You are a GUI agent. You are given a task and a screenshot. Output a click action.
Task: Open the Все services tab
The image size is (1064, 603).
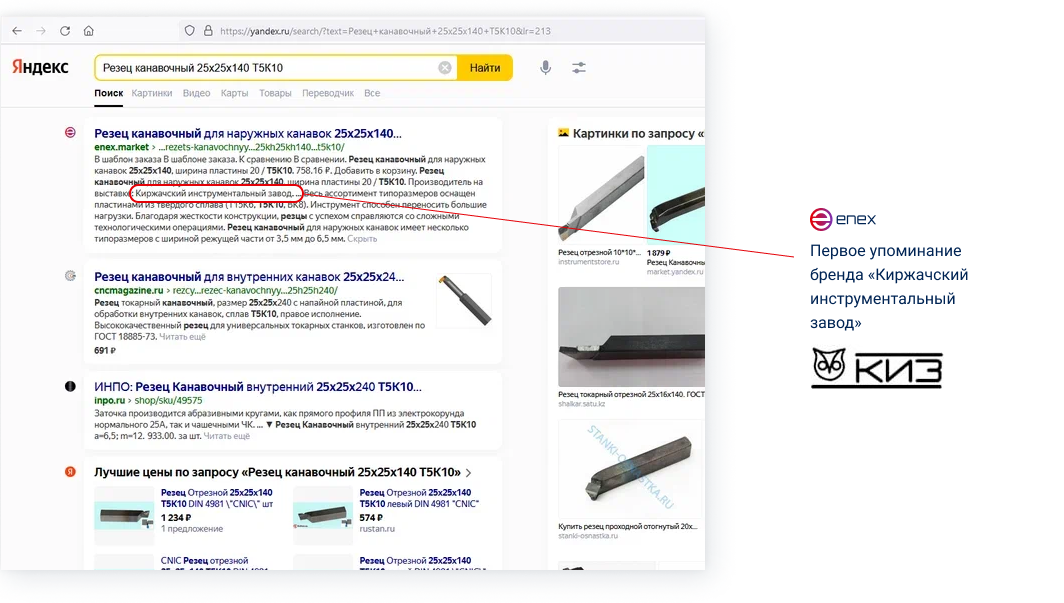click(372, 93)
